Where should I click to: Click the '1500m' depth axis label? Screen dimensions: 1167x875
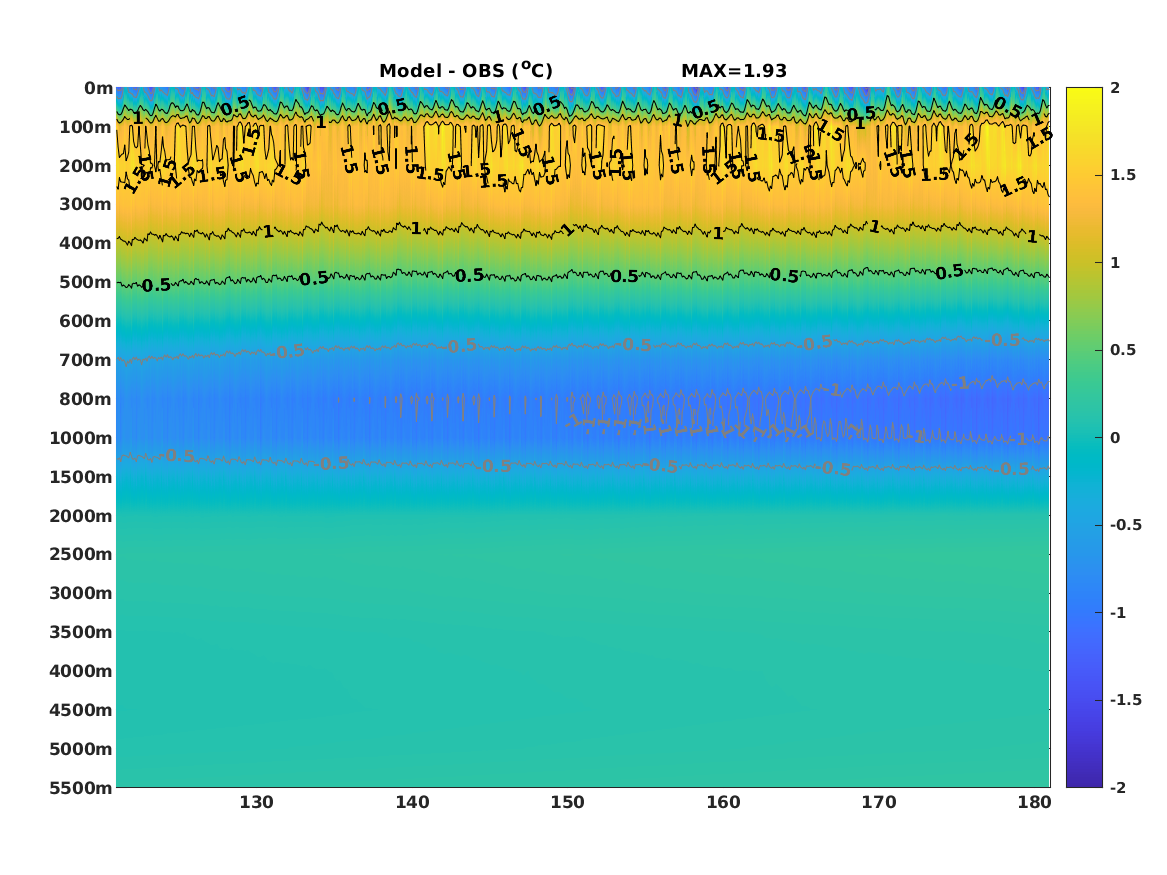click(x=81, y=477)
